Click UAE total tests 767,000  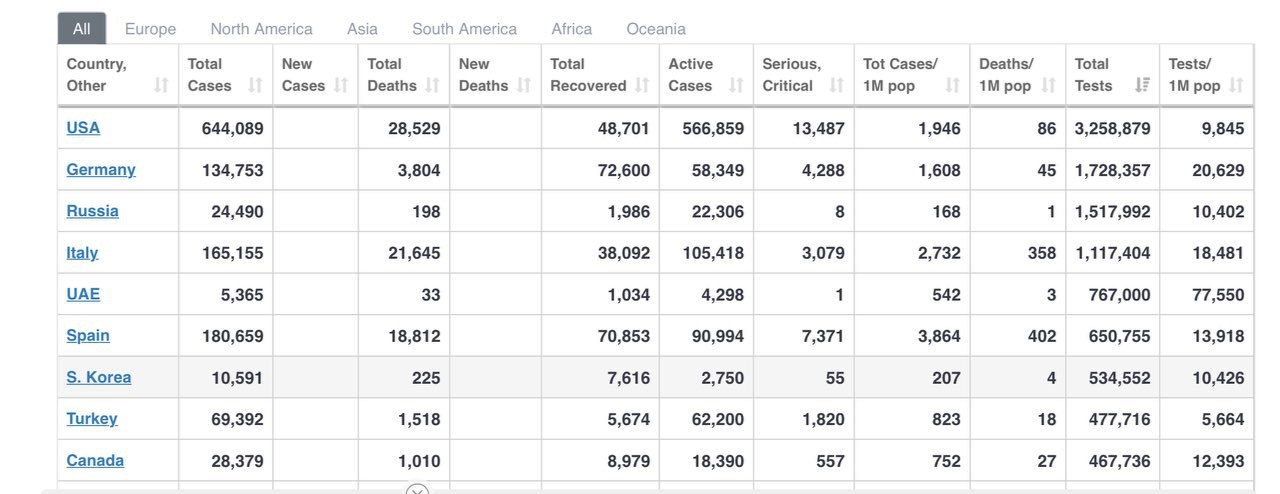pos(1120,294)
